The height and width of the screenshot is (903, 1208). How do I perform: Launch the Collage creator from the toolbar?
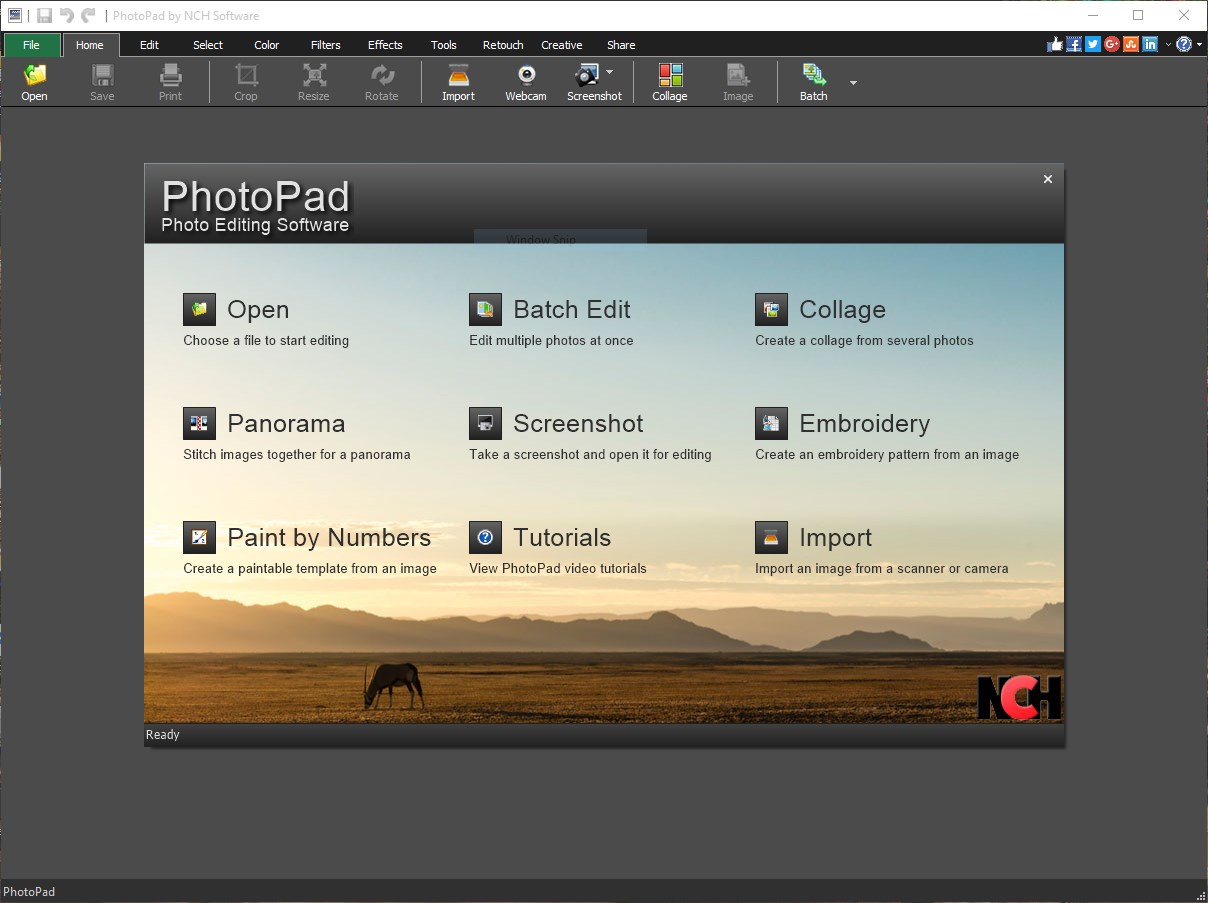coord(669,80)
